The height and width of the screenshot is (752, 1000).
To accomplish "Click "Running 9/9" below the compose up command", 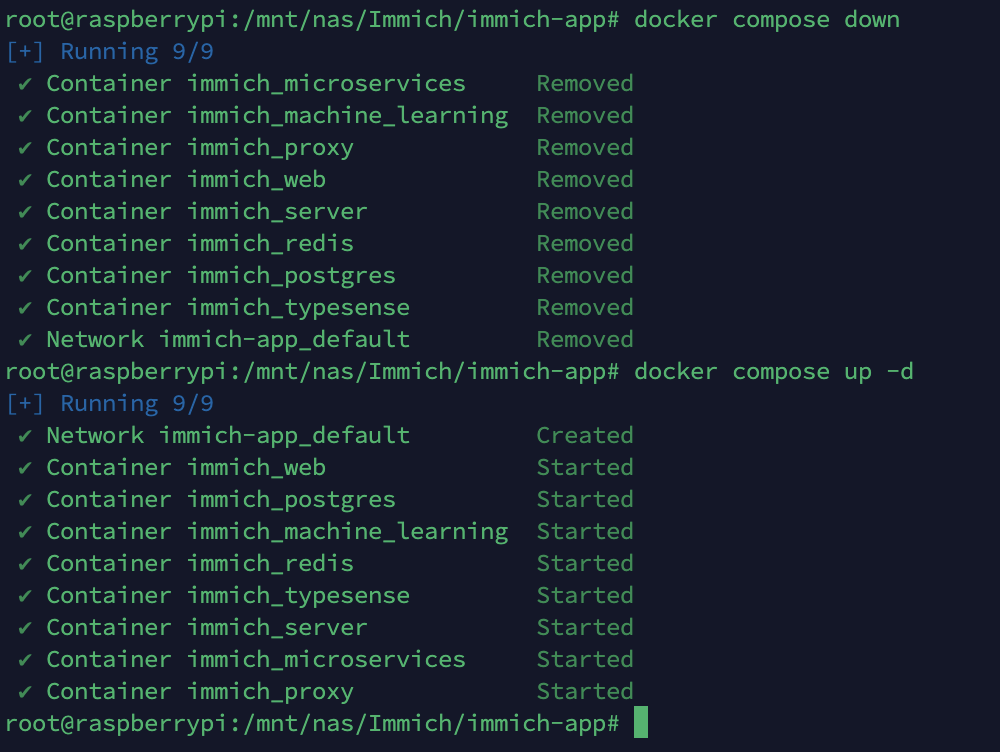I will pyautogui.click(x=109, y=404).
